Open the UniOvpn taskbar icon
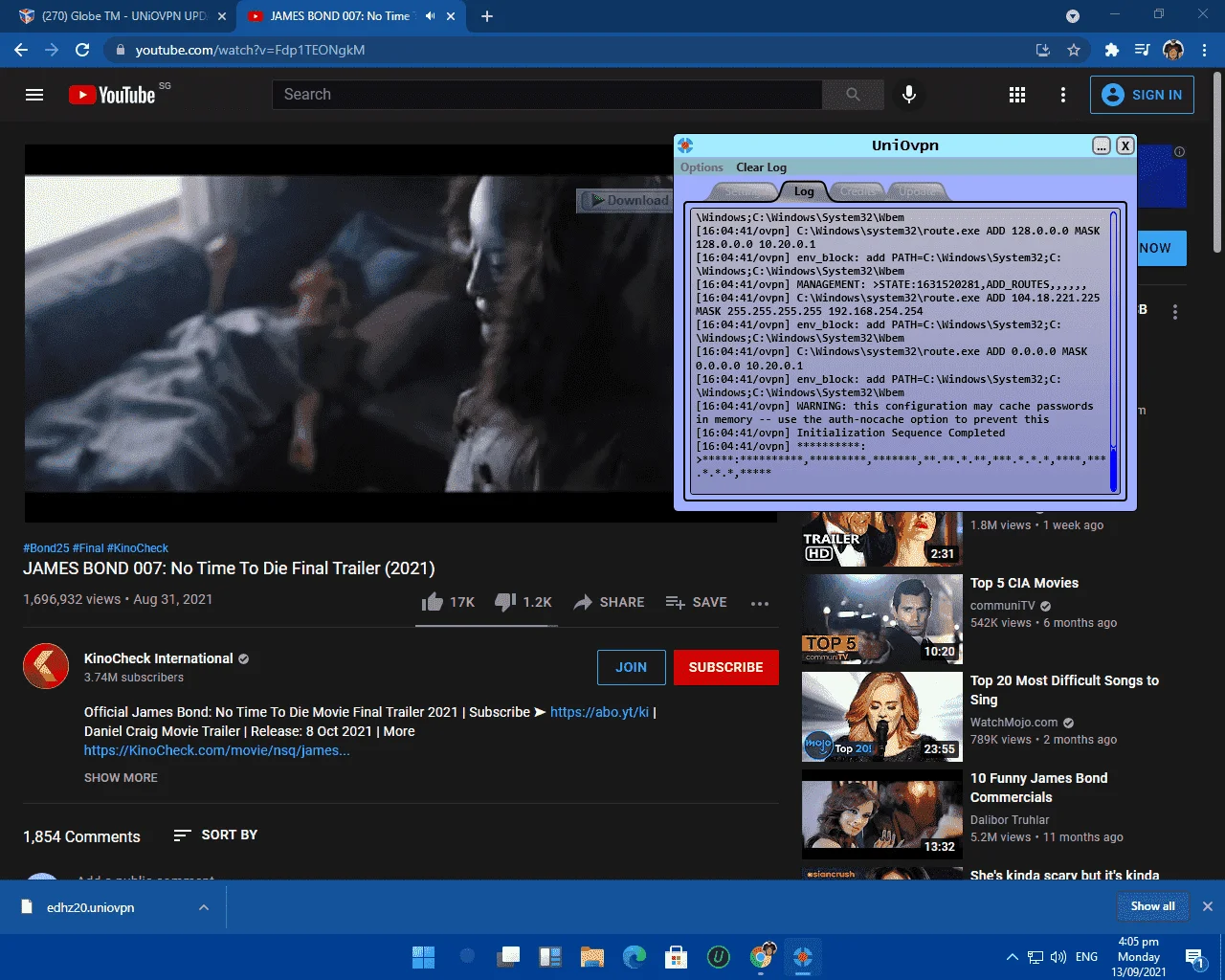The height and width of the screenshot is (980, 1225). pyautogui.click(x=803, y=956)
